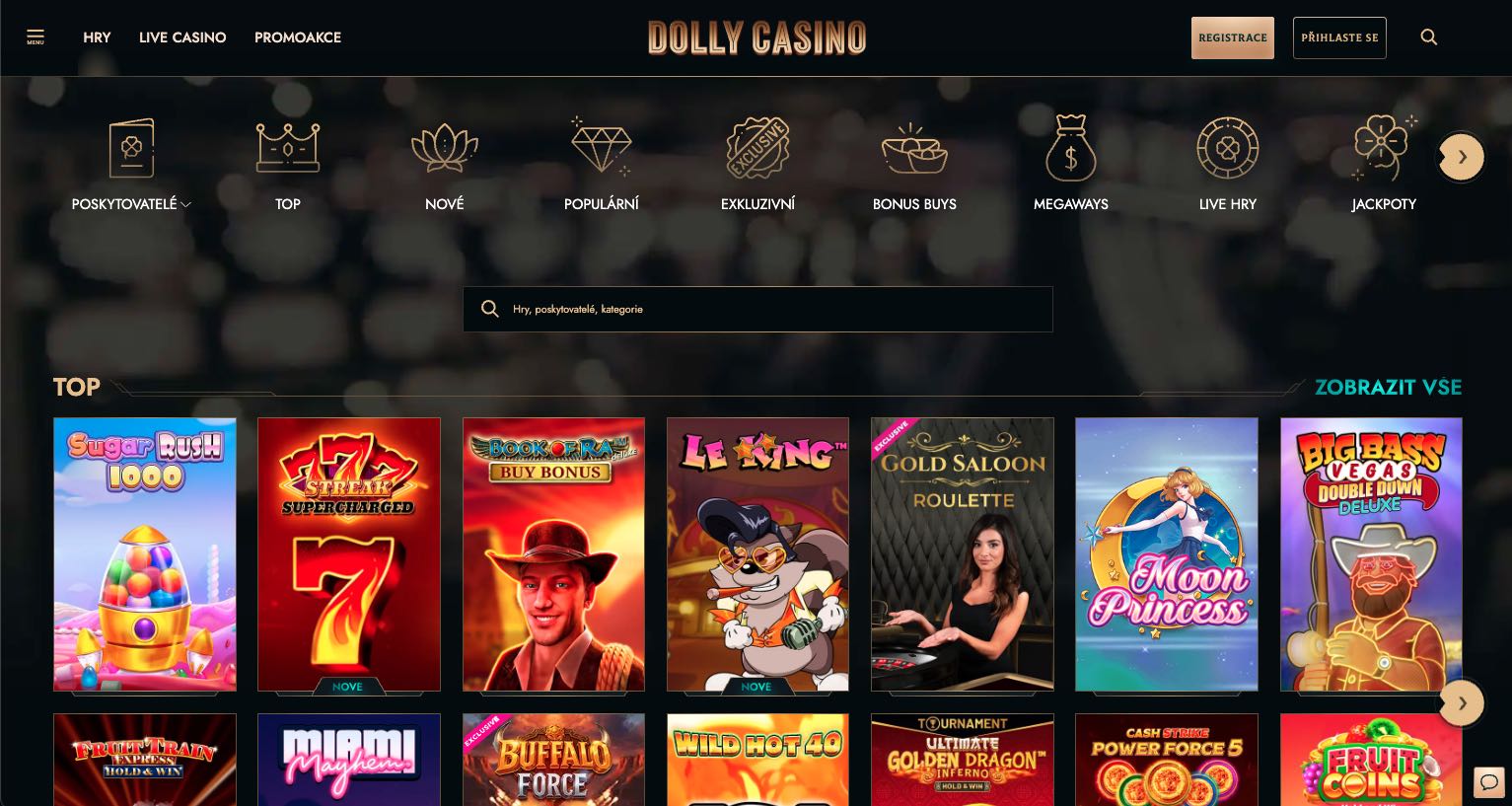Click the PŘIHLASTE SE login button
This screenshot has height=806, width=1512.
tap(1339, 37)
